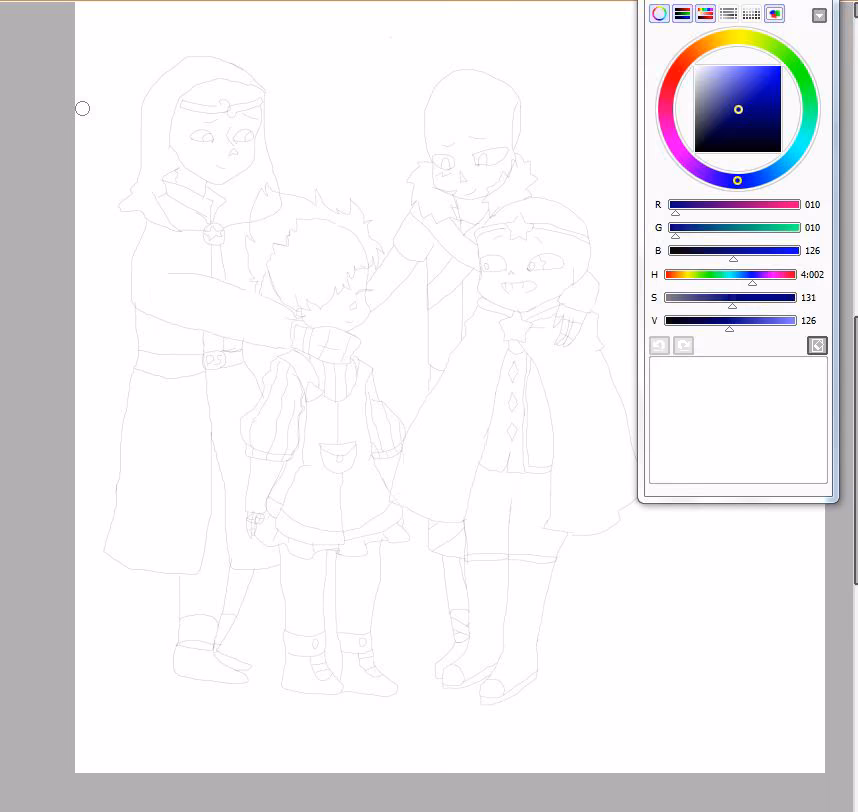Click the V value 126
Image resolution: width=858 pixels, height=812 pixels.
(808, 321)
